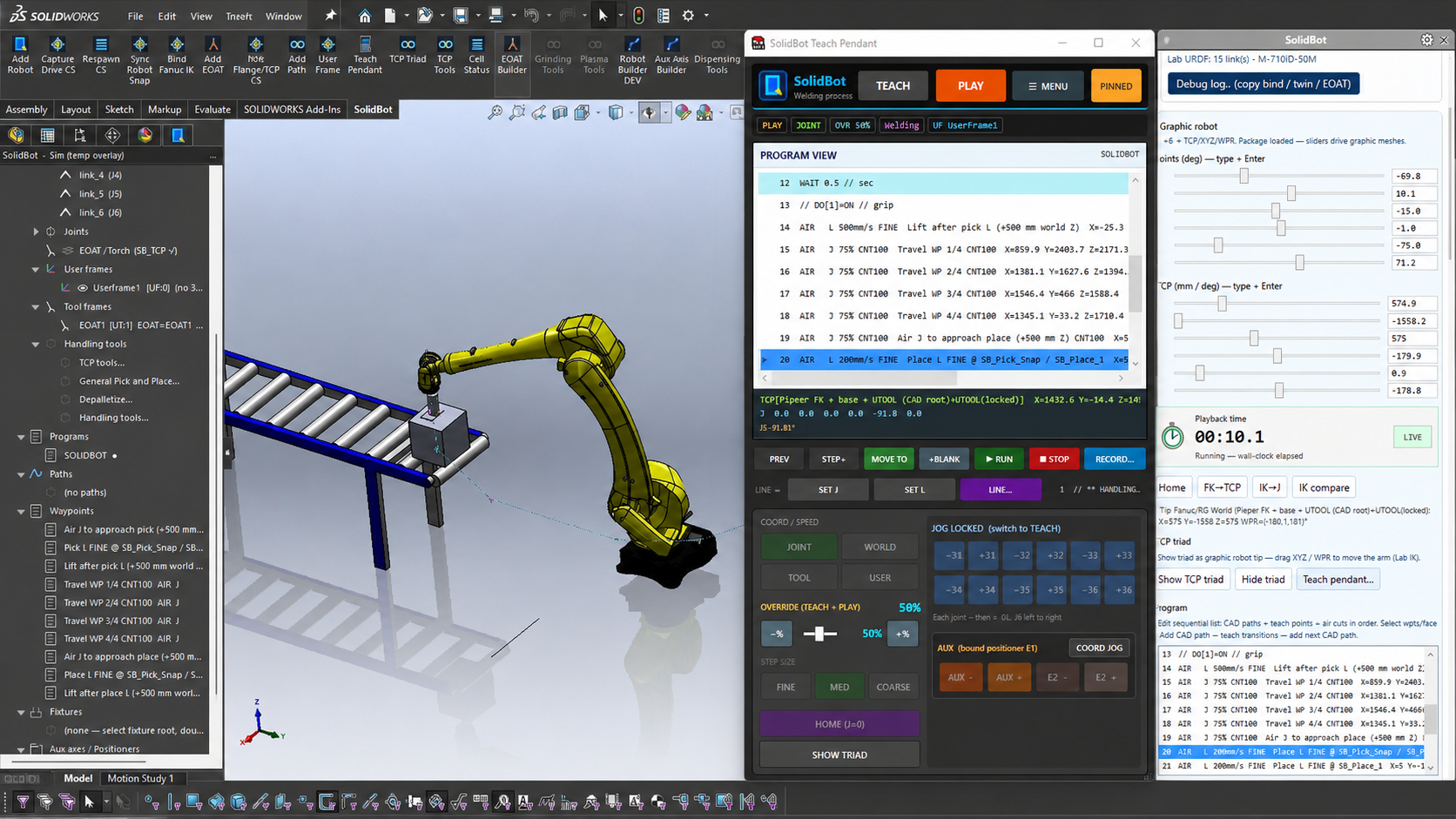Collapse the Fixtures tree node
The width and height of the screenshot is (1456, 819).
21,712
